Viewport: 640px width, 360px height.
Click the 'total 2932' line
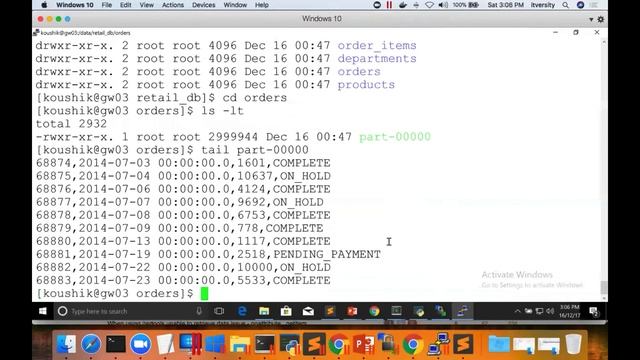click(71, 124)
